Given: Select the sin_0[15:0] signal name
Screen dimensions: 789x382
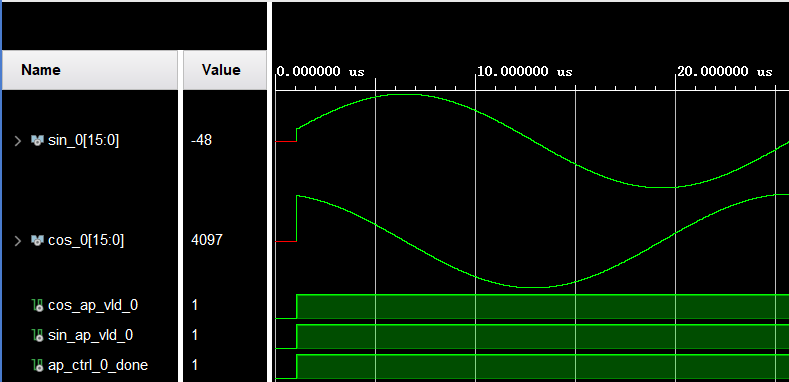Looking at the screenshot, I should [83, 141].
